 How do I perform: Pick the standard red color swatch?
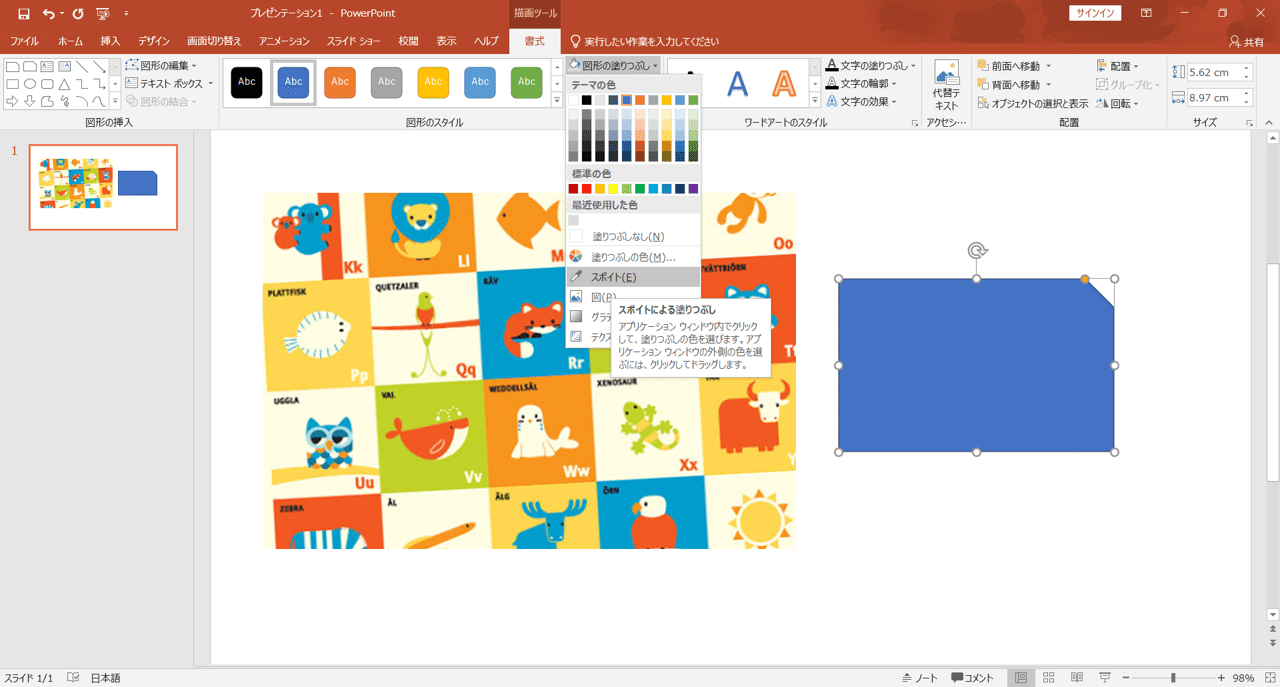coord(587,189)
